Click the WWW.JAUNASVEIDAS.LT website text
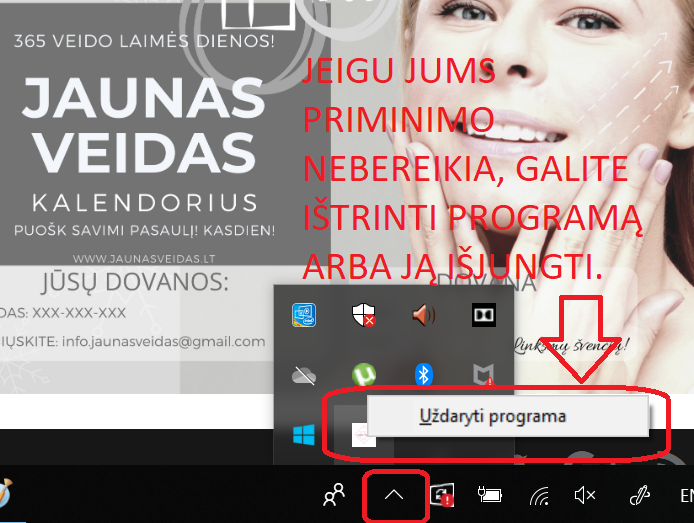The image size is (694, 523). pos(144,259)
